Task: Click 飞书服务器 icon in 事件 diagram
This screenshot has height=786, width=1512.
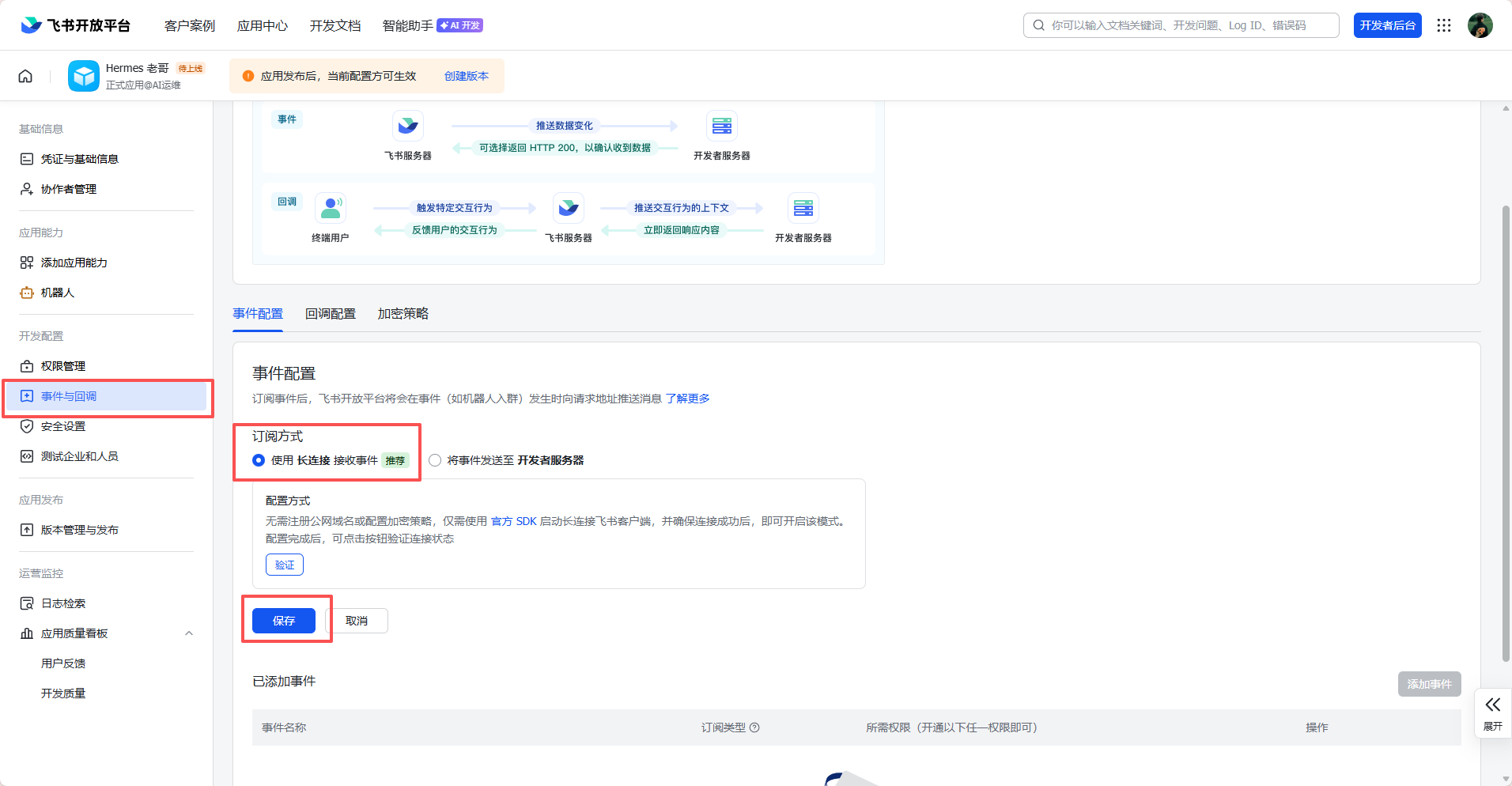Action: 408,126
